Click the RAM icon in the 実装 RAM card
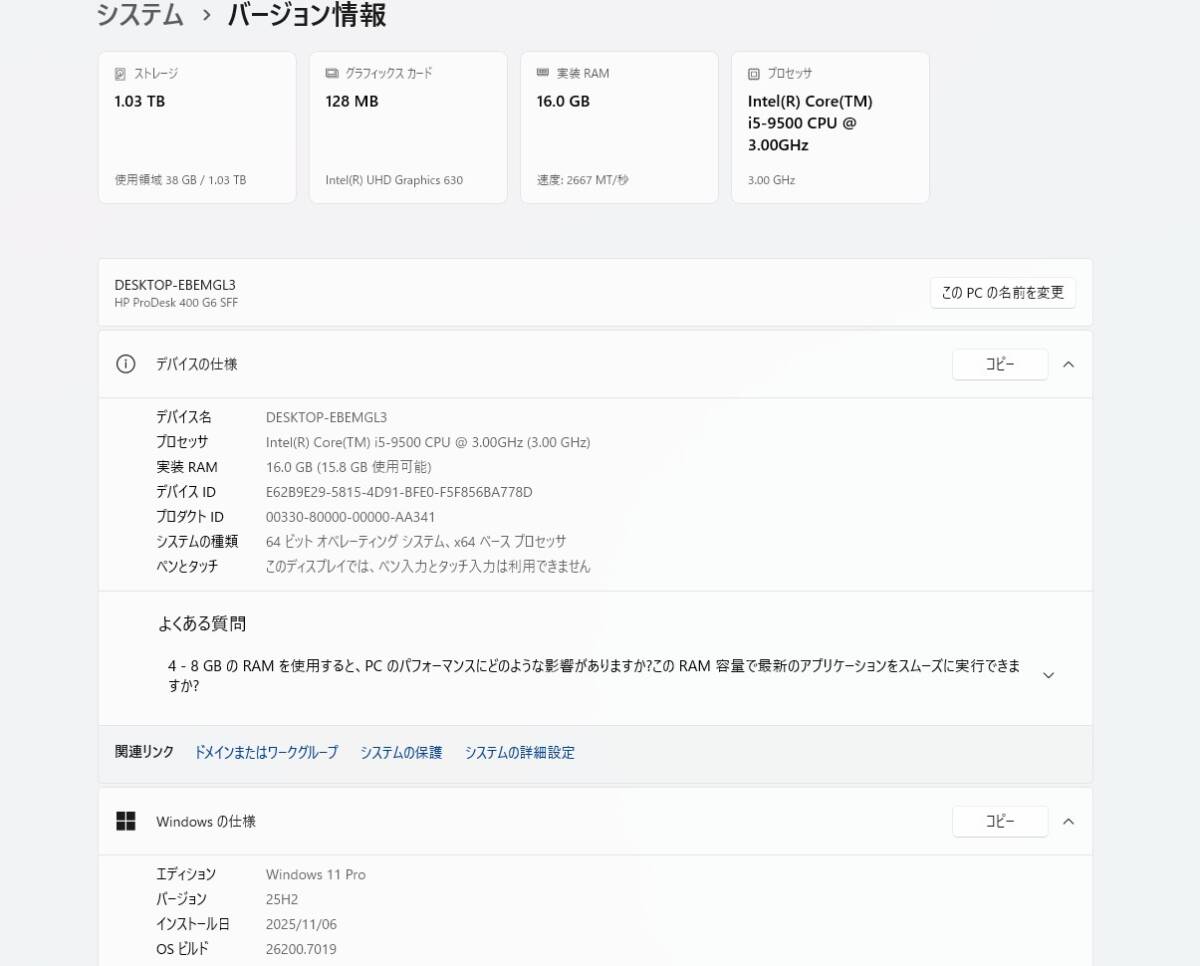The width and height of the screenshot is (1200, 966). (542, 74)
